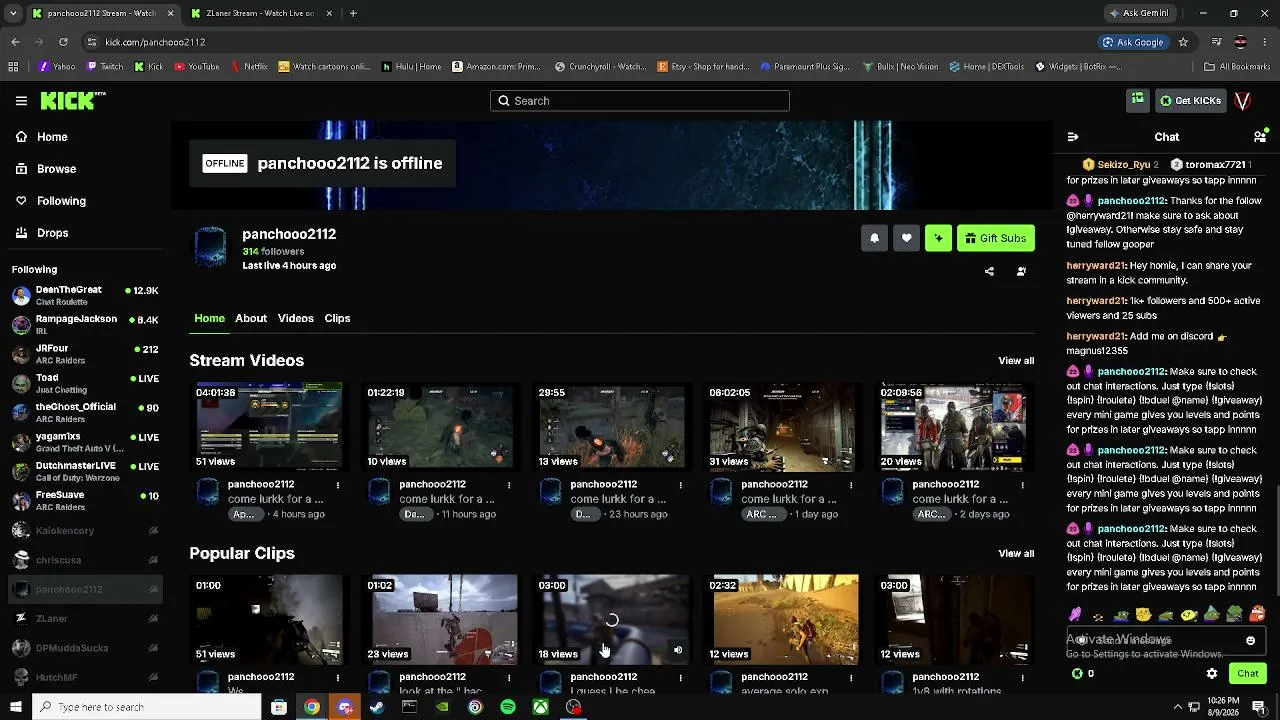Open options for the 4 hours ago video
This screenshot has width=1280, height=720.
coord(338,485)
